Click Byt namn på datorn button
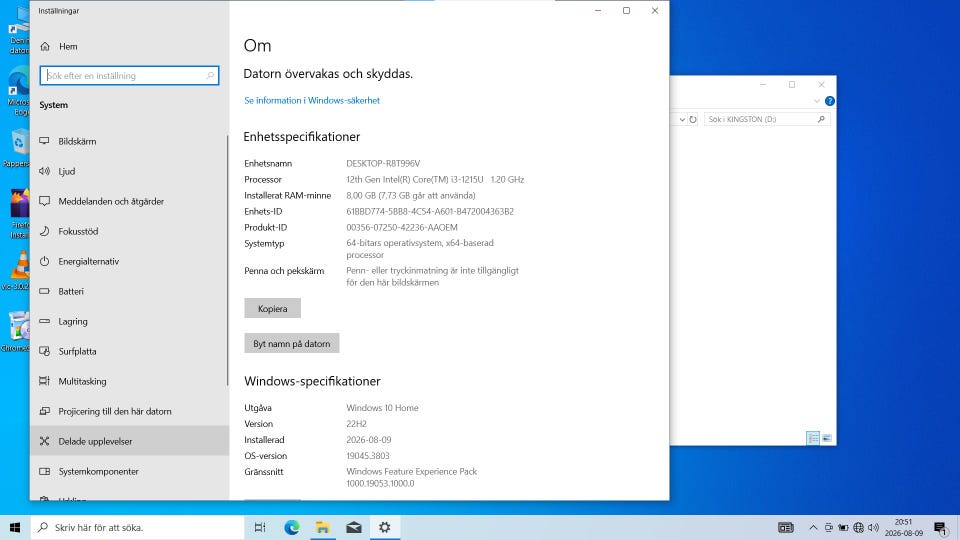Image resolution: width=960 pixels, height=540 pixels. coord(291,343)
